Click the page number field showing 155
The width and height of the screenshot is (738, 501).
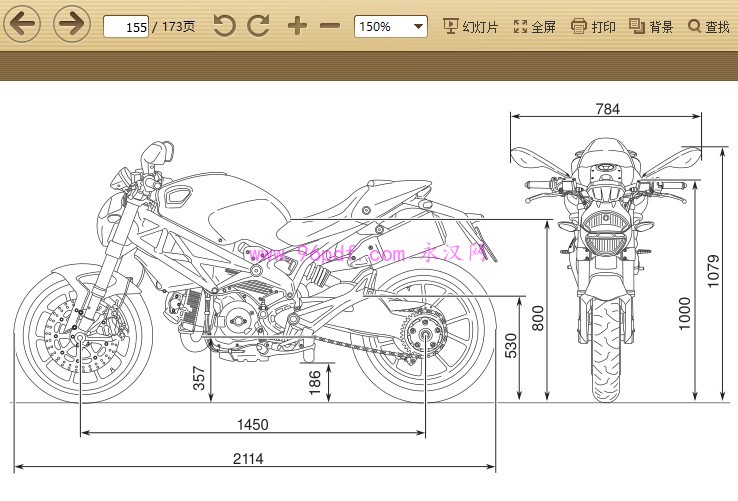pyautogui.click(x=126, y=26)
